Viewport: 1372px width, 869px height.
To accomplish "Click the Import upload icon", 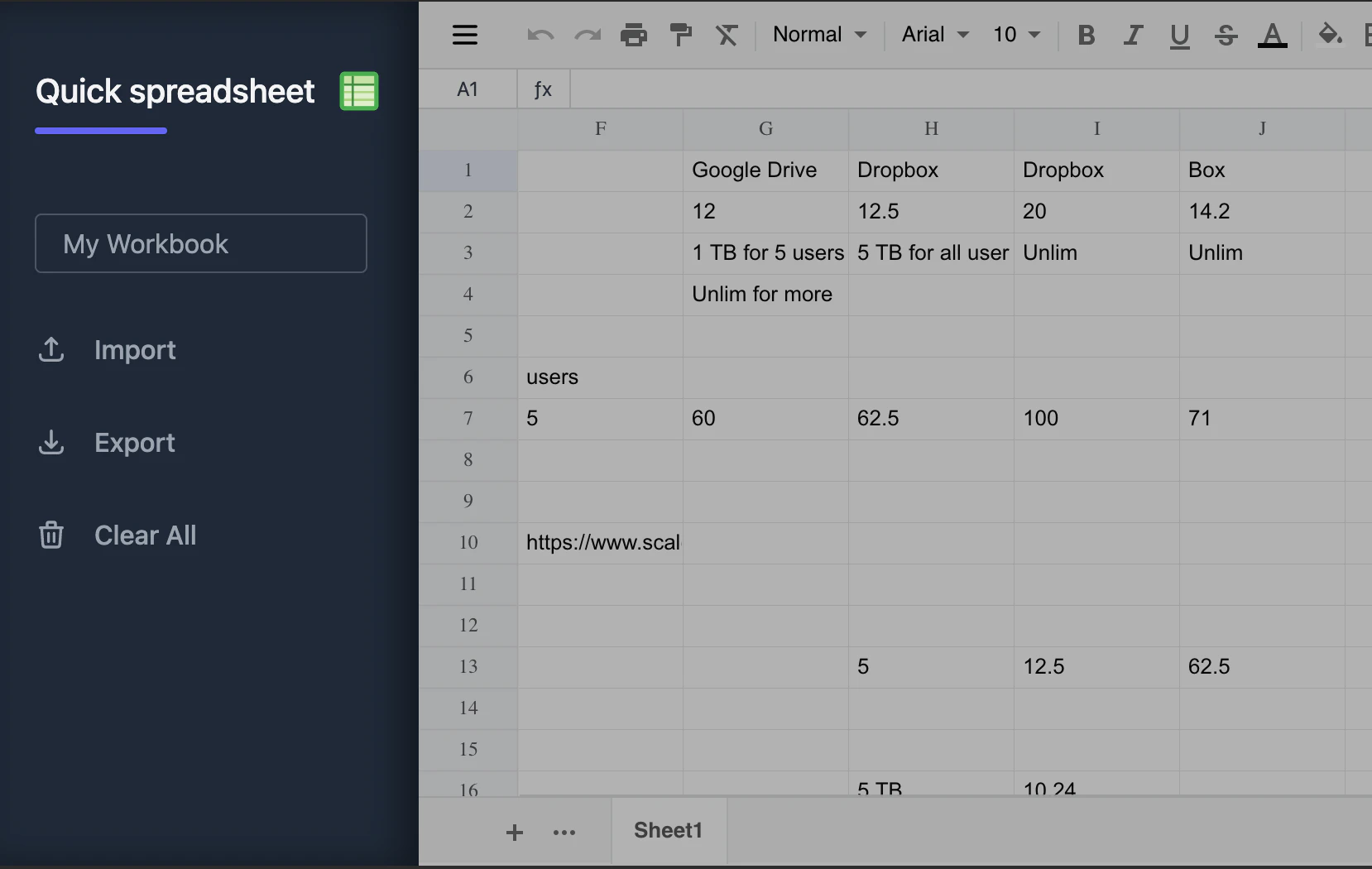I will click(51, 350).
